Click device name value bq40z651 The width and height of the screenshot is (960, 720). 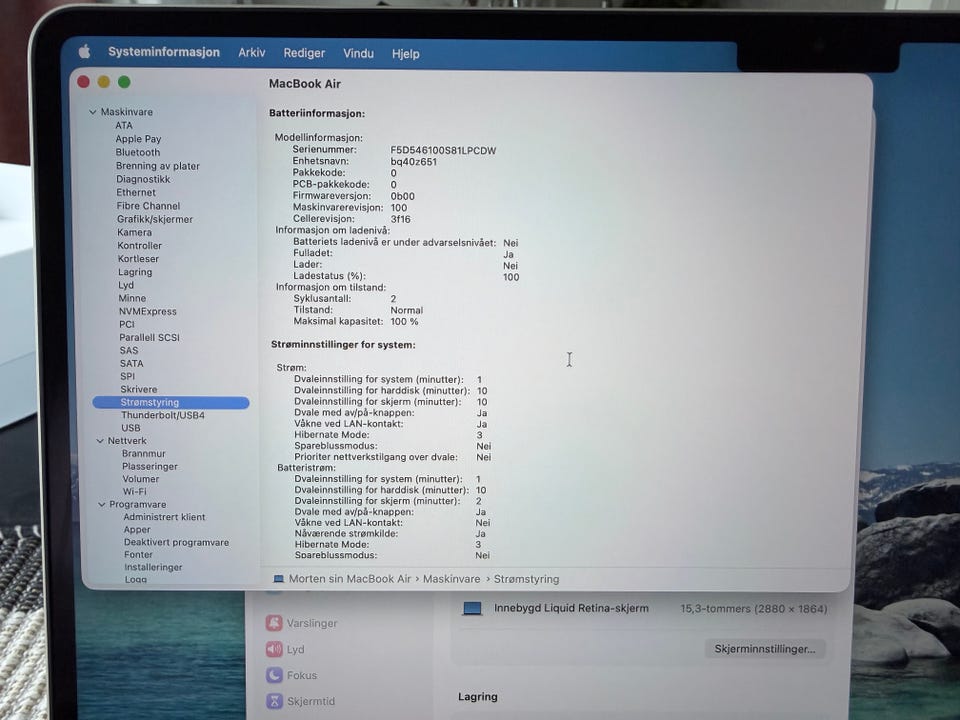(414, 162)
